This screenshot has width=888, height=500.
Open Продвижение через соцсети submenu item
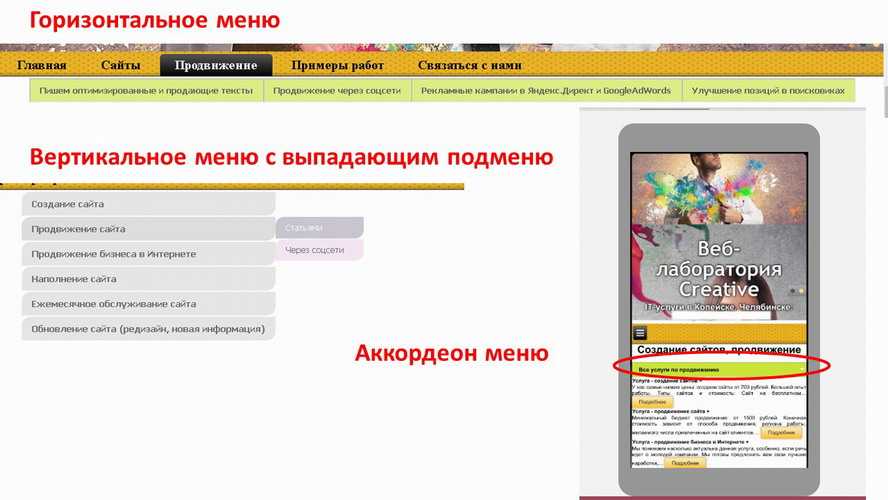coord(337,91)
